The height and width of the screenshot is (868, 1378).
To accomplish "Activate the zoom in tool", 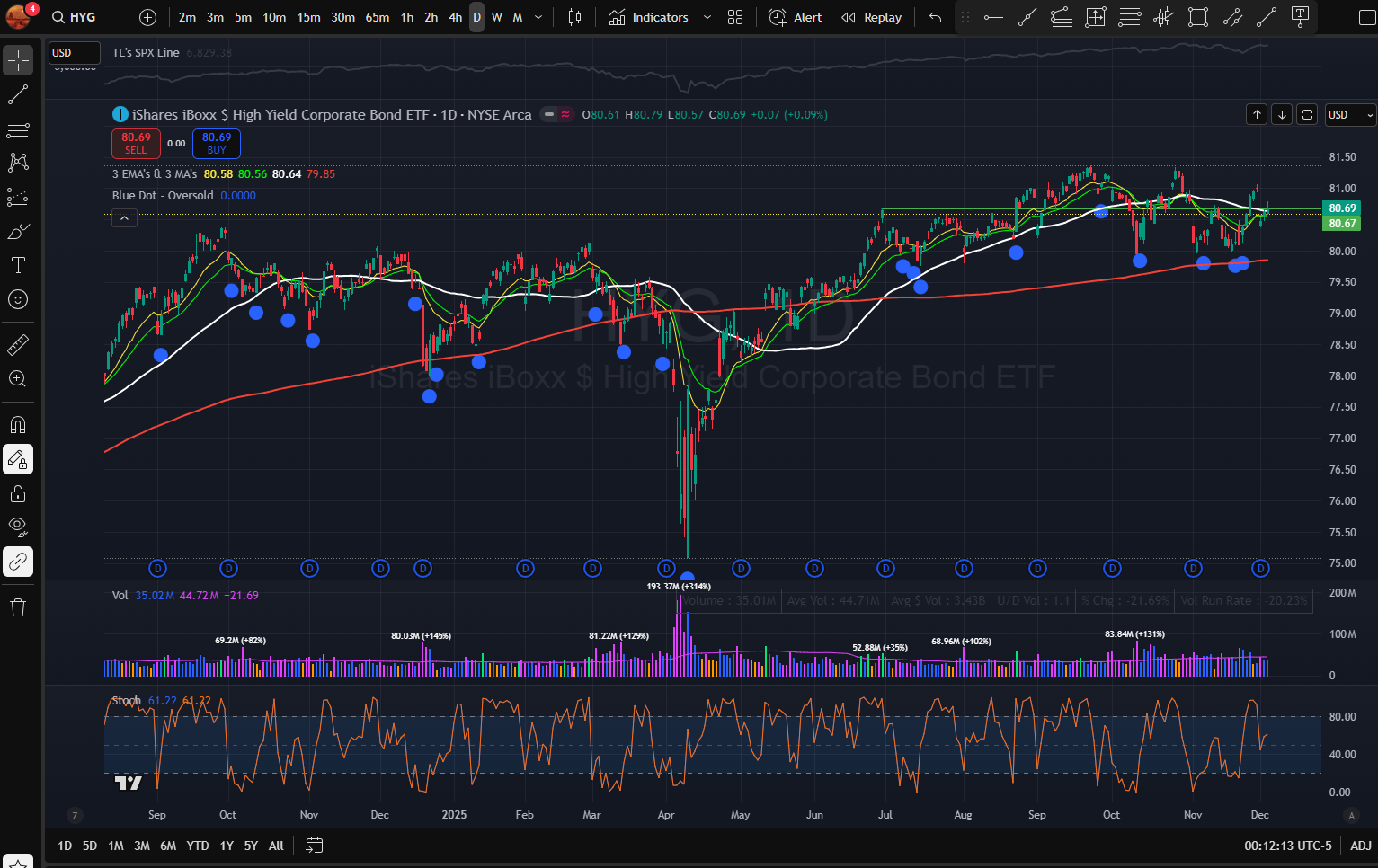I will click(x=18, y=378).
